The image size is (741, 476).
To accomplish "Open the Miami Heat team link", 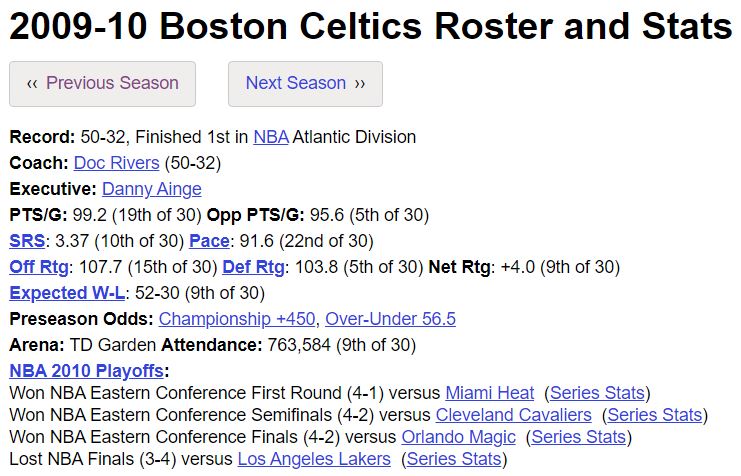I will [x=490, y=393].
